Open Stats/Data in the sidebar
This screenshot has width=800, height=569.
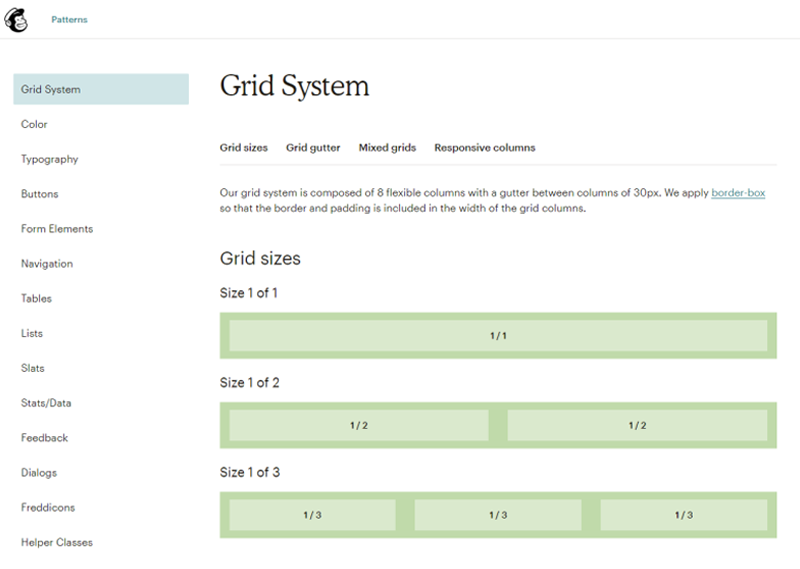tap(46, 403)
